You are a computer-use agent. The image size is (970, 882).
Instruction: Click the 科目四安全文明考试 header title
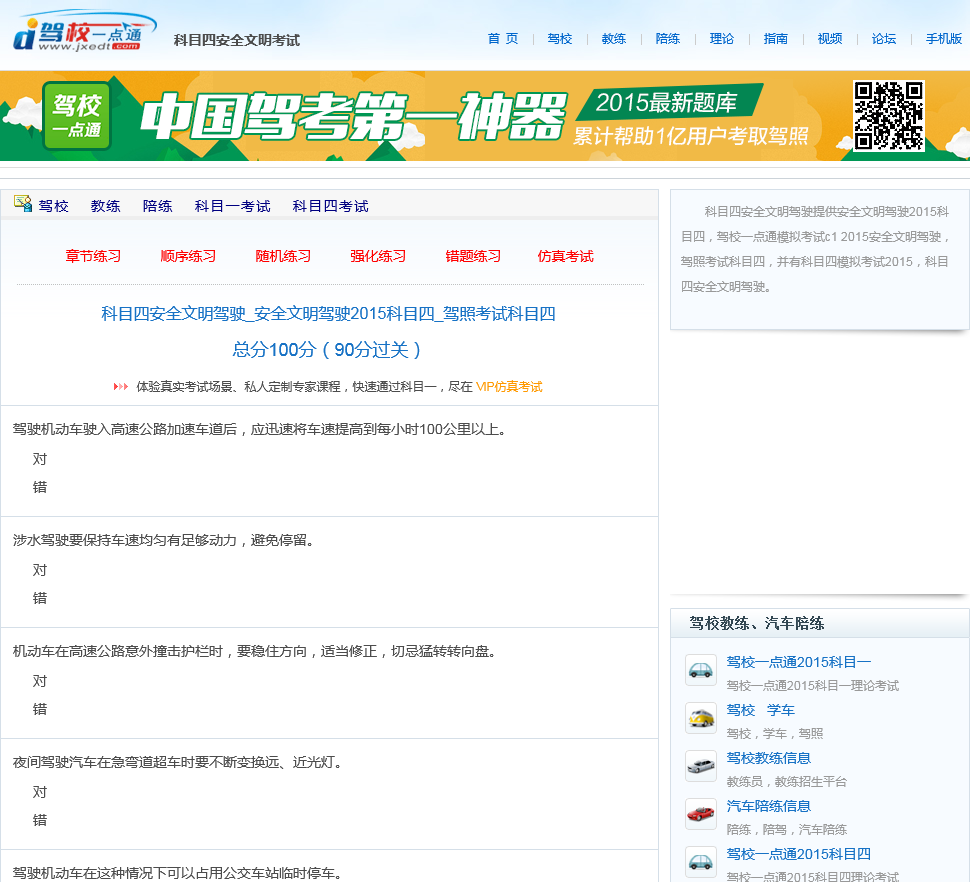pos(237,40)
